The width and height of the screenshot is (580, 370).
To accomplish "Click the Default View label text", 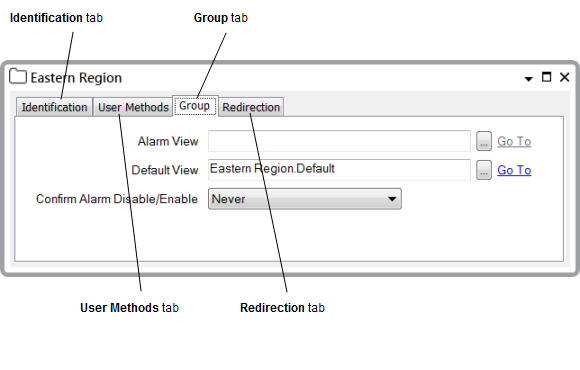I will coord(165,170).
